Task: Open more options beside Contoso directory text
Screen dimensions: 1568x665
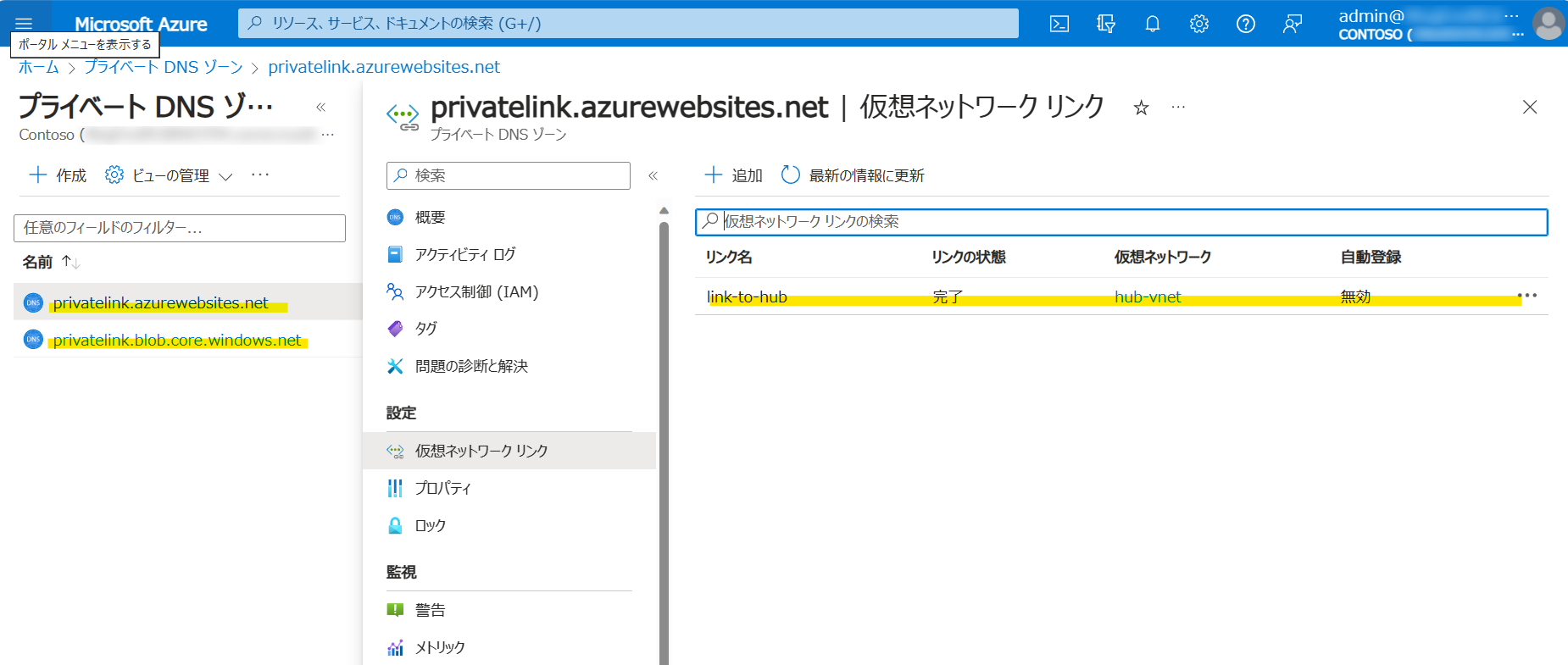Action: 328,135
